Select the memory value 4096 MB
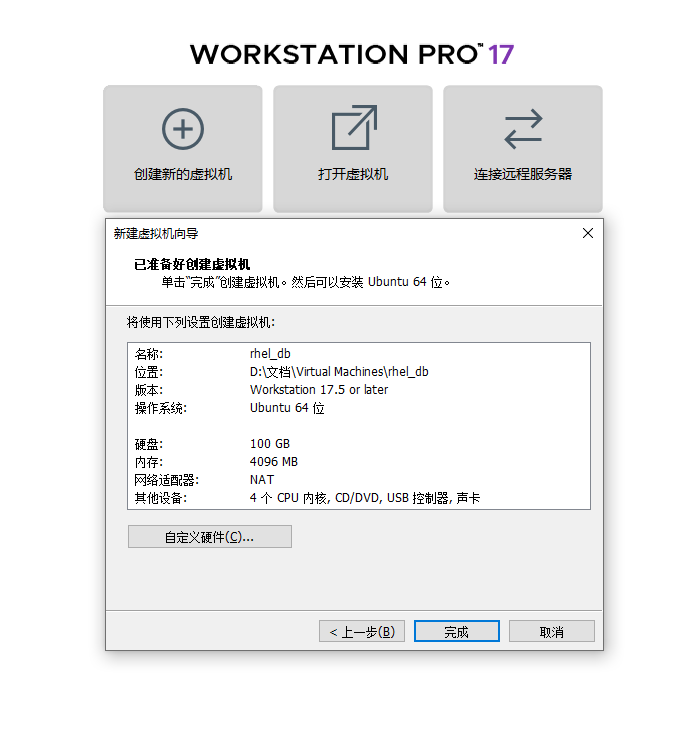Screen dimensions: 695x754 coord(274,462)
